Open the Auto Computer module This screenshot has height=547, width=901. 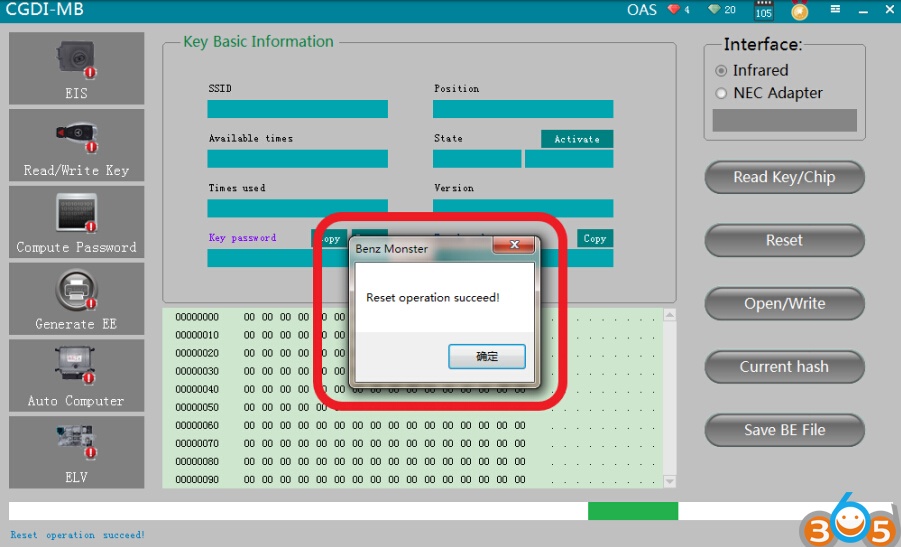pyautogui.click(x=76, y=376)
